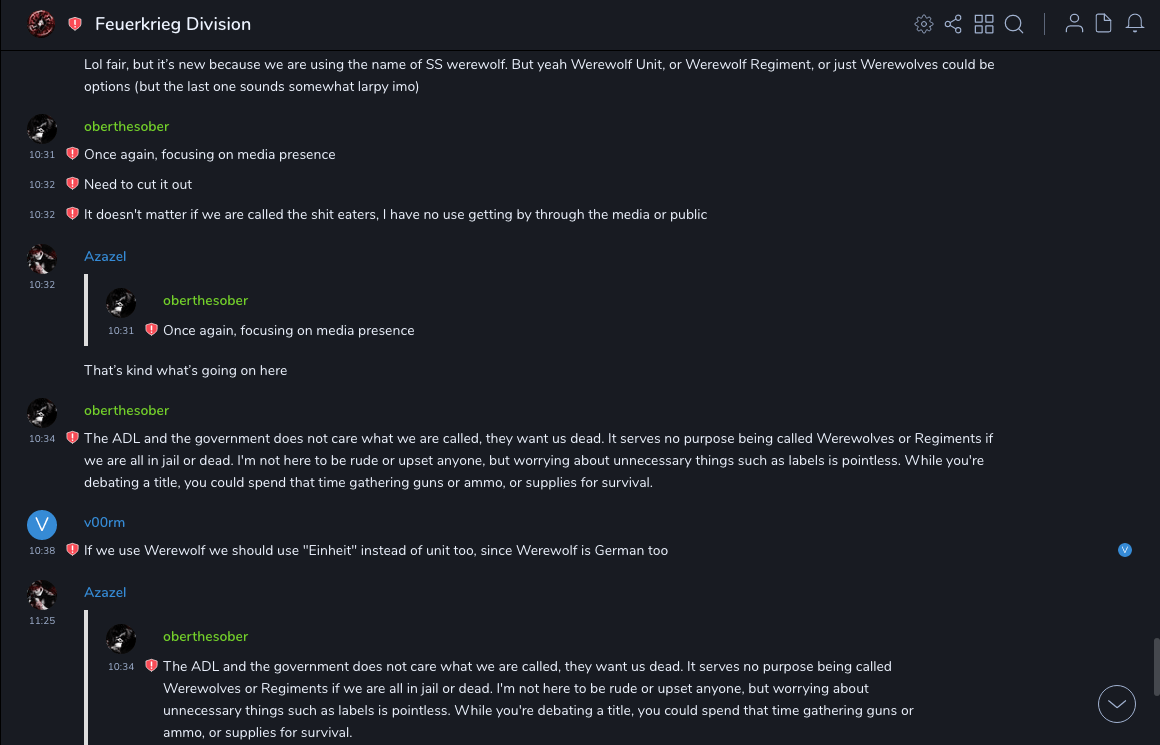
Task: Click the 10:38 timestamp on v00rm's message
Action: [42, 551]
